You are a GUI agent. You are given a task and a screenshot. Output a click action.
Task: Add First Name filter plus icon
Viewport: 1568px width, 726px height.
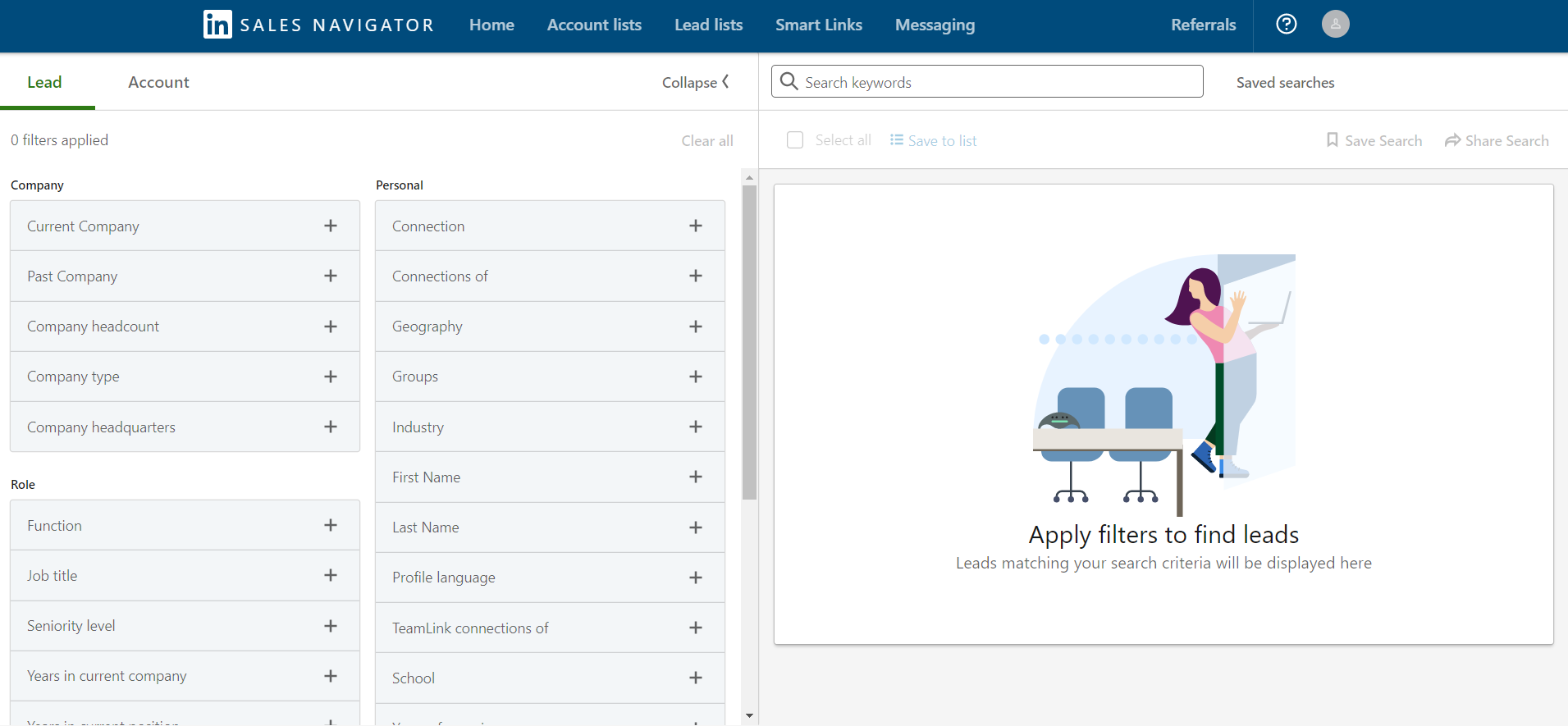click(x=696, y=477)
